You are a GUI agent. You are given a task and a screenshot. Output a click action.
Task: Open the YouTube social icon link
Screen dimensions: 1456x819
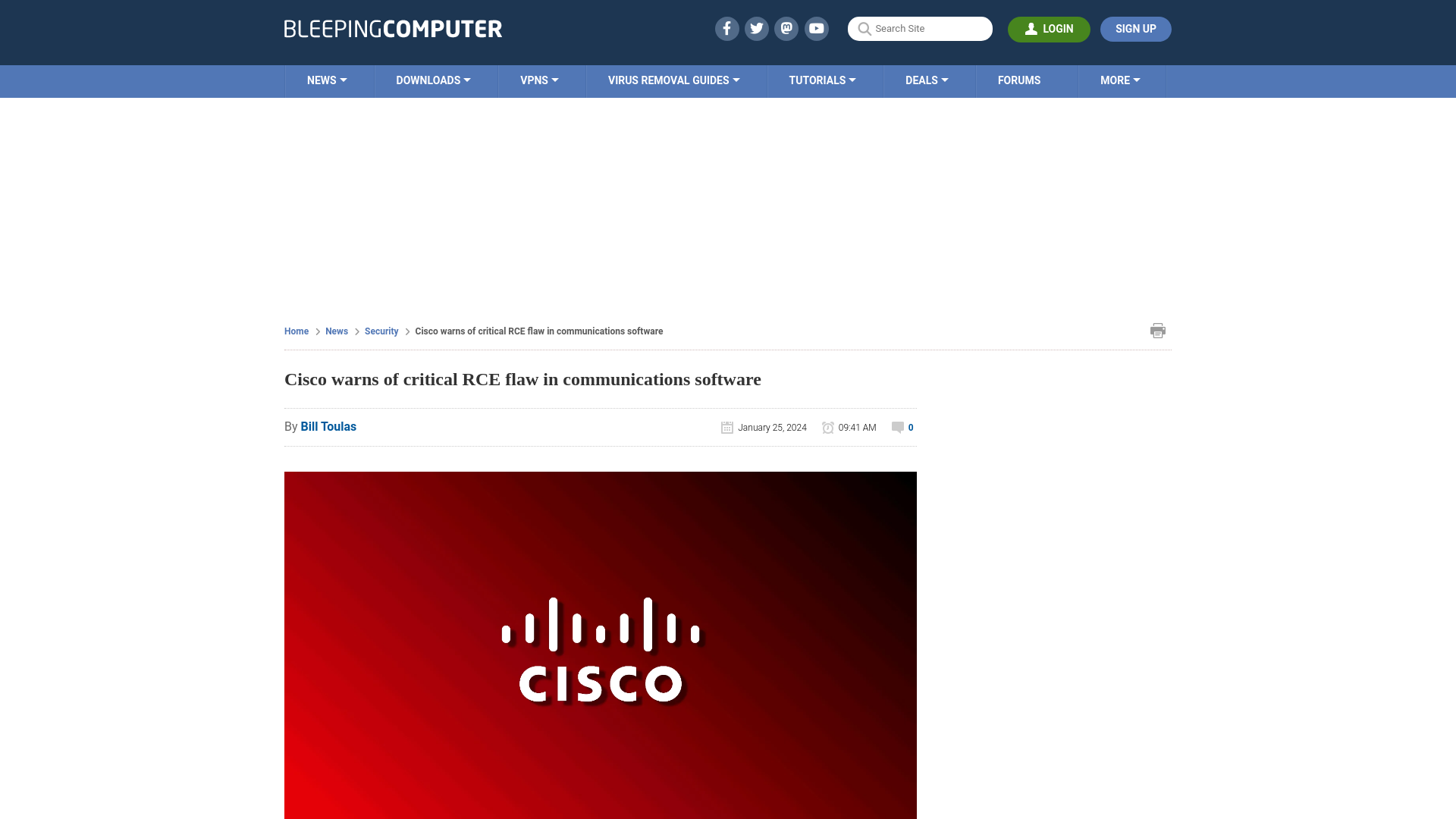pos(817,28)
